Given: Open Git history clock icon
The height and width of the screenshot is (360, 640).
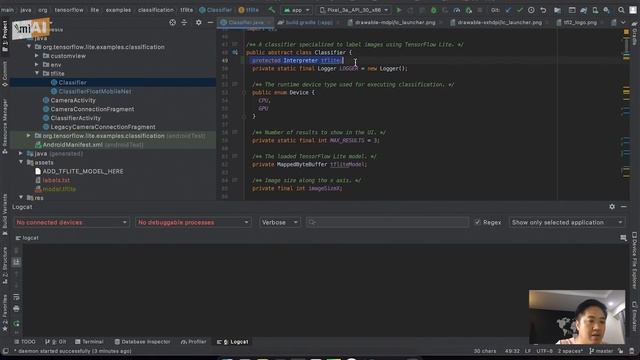Looking at the screenshot, I should click(531, 10).
